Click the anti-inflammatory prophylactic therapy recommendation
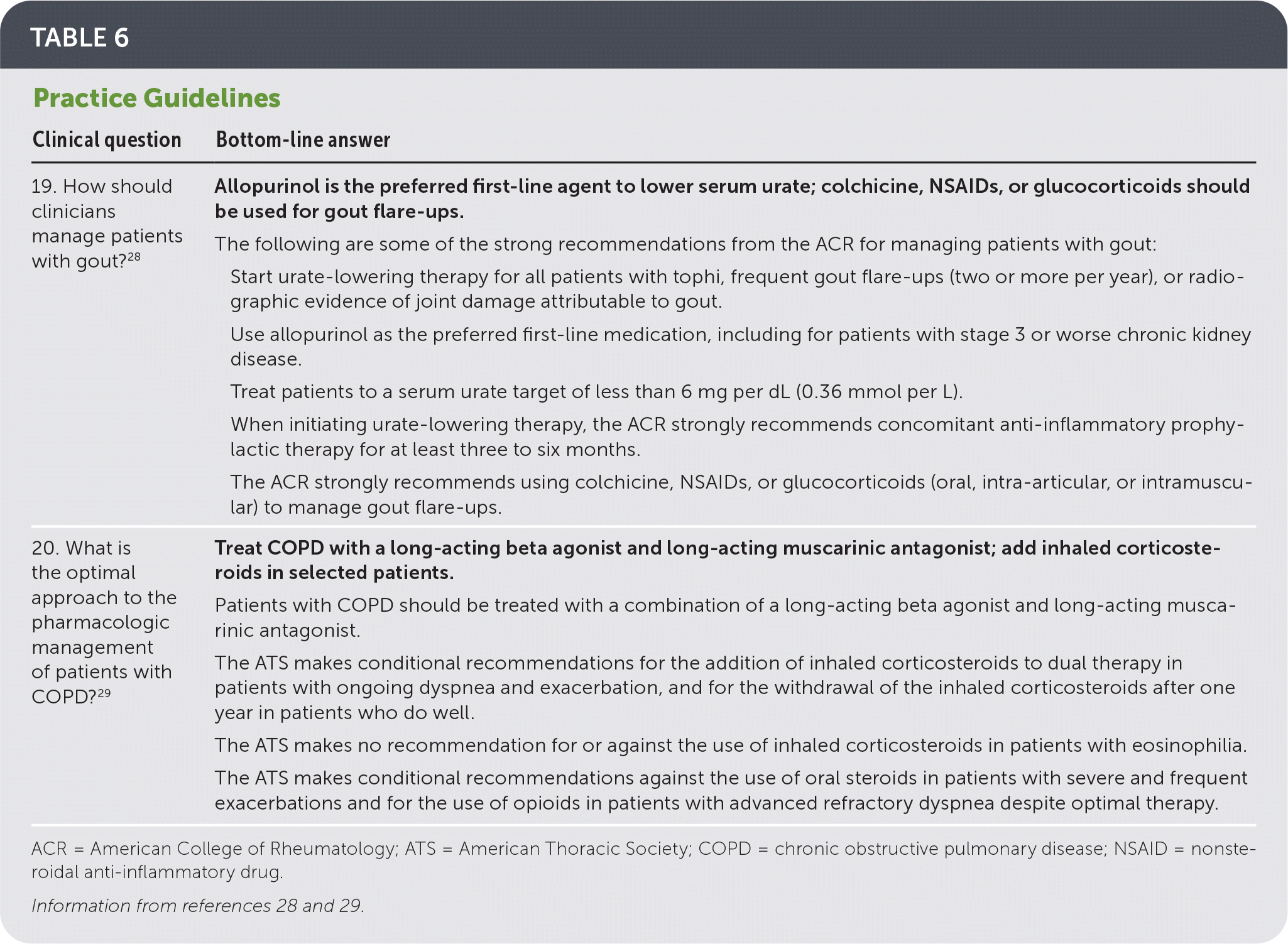 [736, 437]
